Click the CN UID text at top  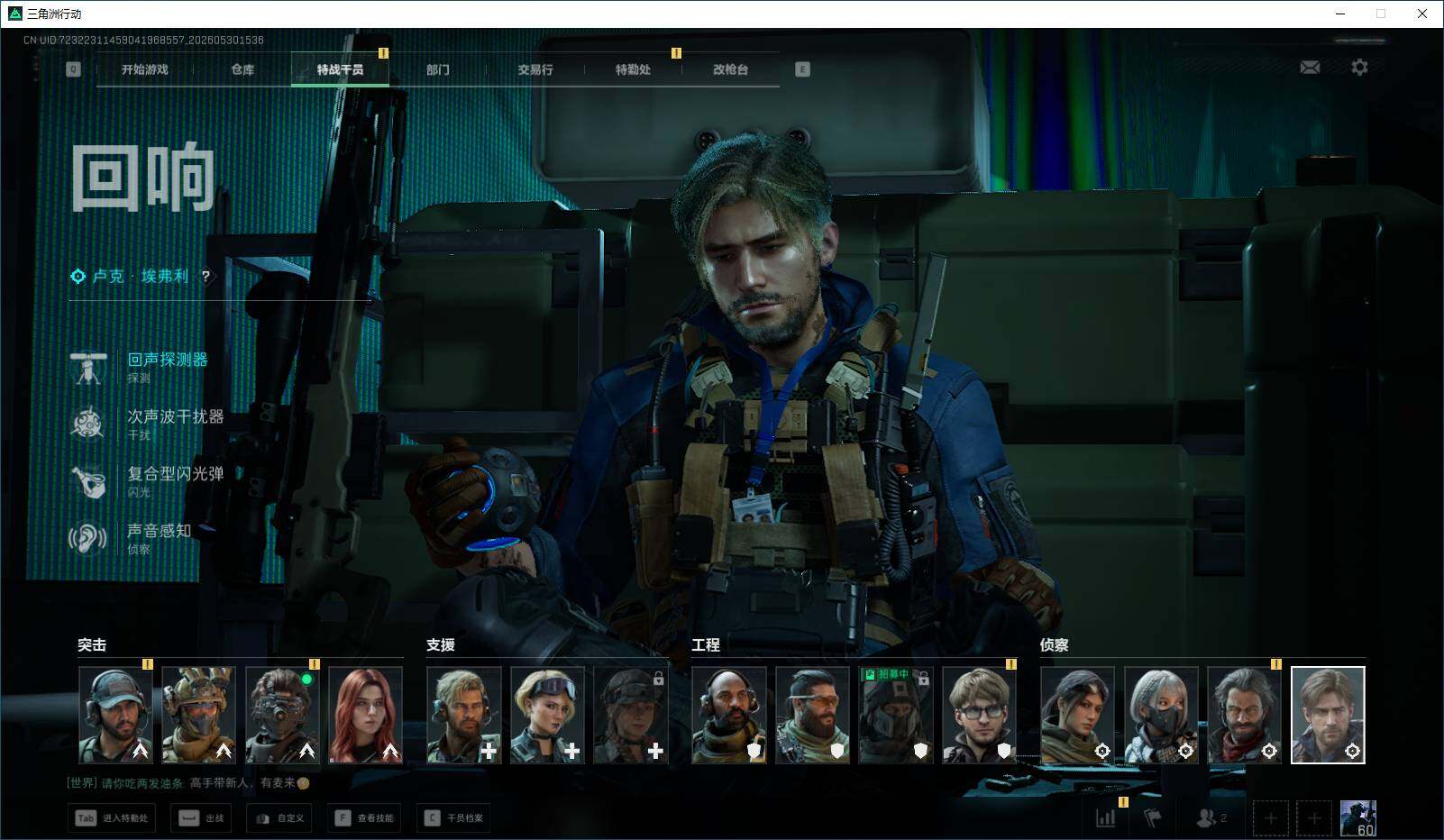click(143, 40)
